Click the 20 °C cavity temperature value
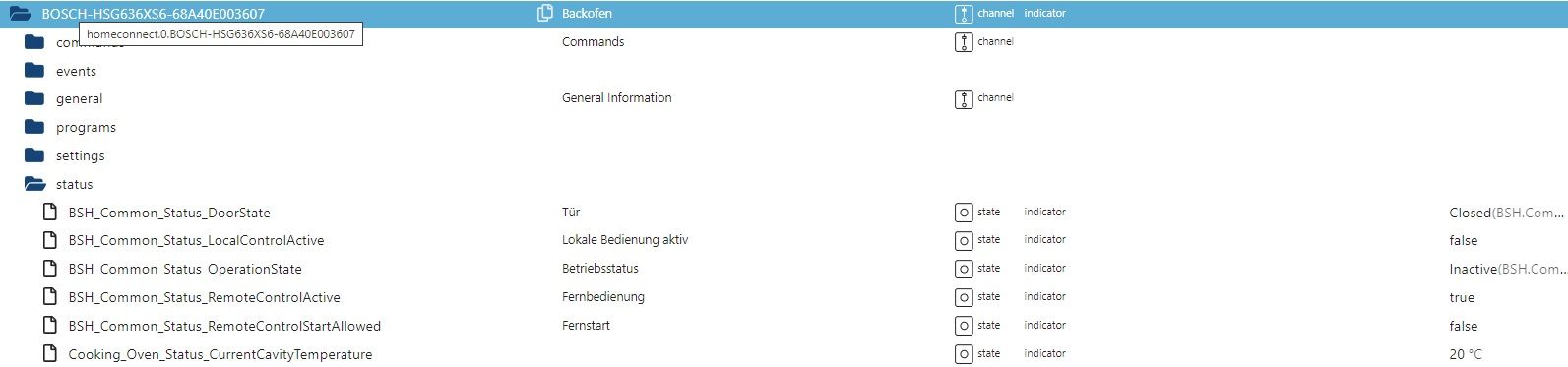Screen dimensions: 1568x367 (x=1465, y=354)
